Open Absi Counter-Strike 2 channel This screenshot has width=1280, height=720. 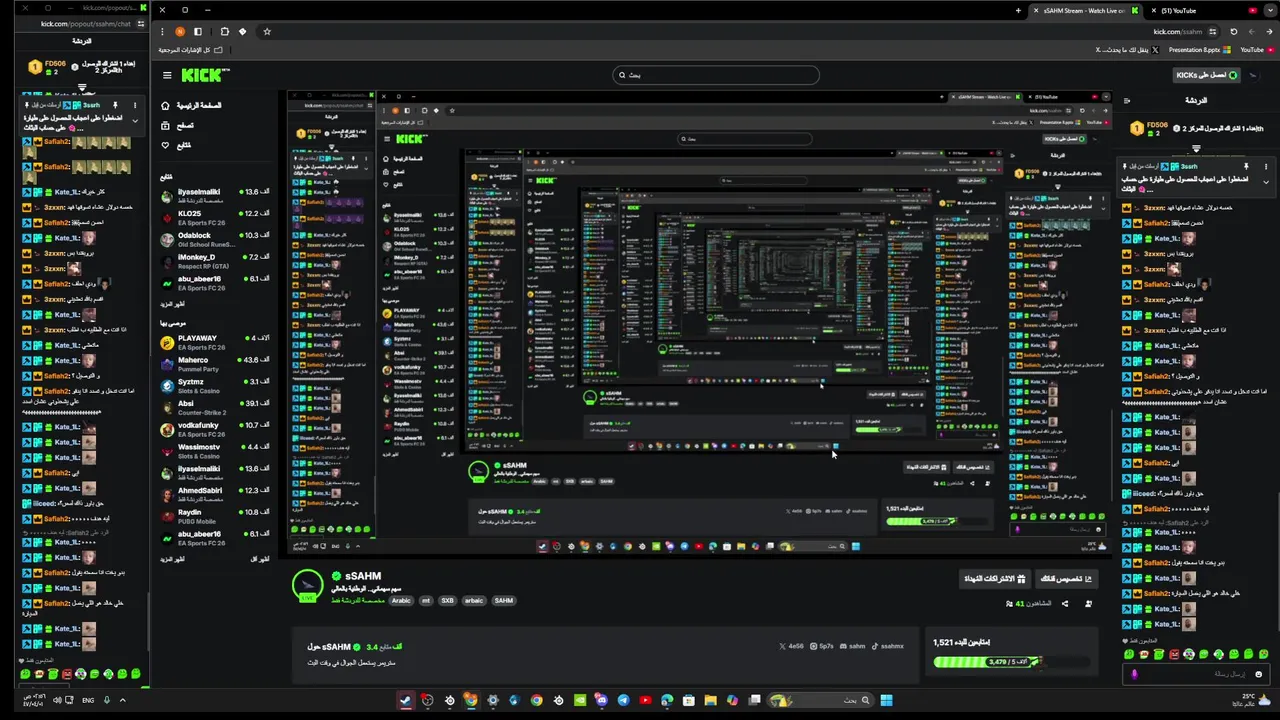[x=215, y=407]
